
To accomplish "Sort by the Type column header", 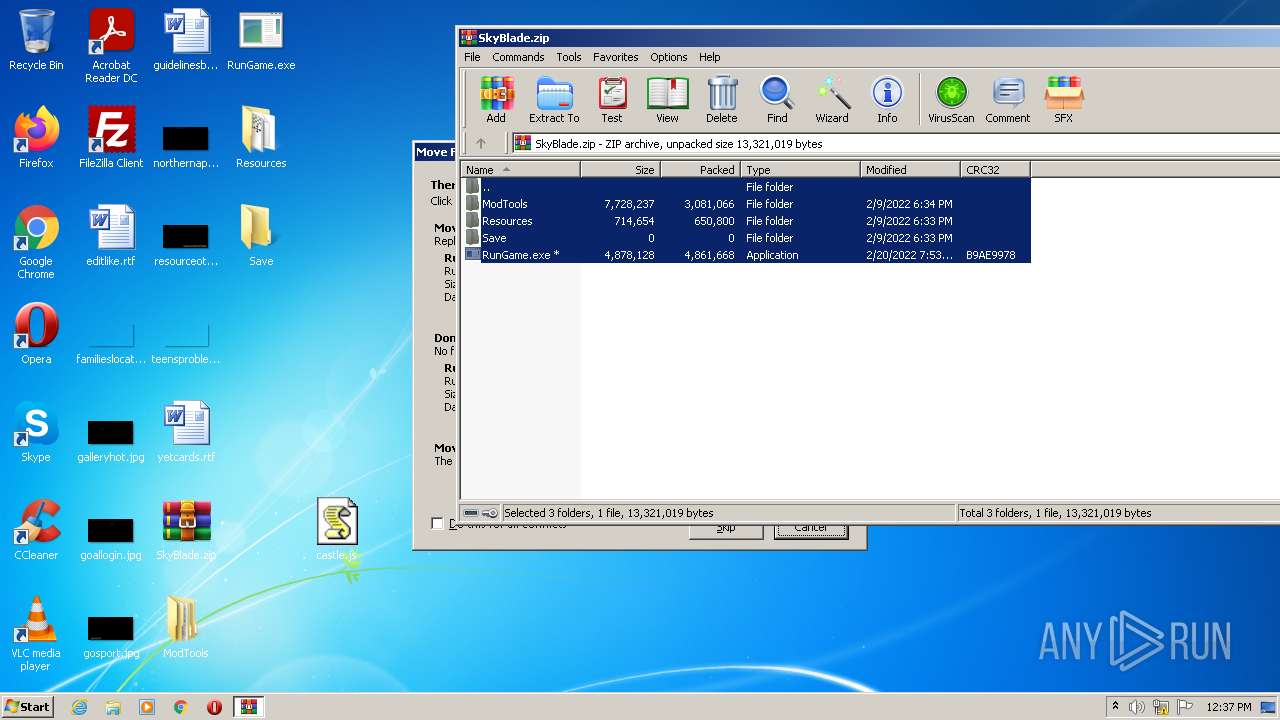I will [801, 170].
